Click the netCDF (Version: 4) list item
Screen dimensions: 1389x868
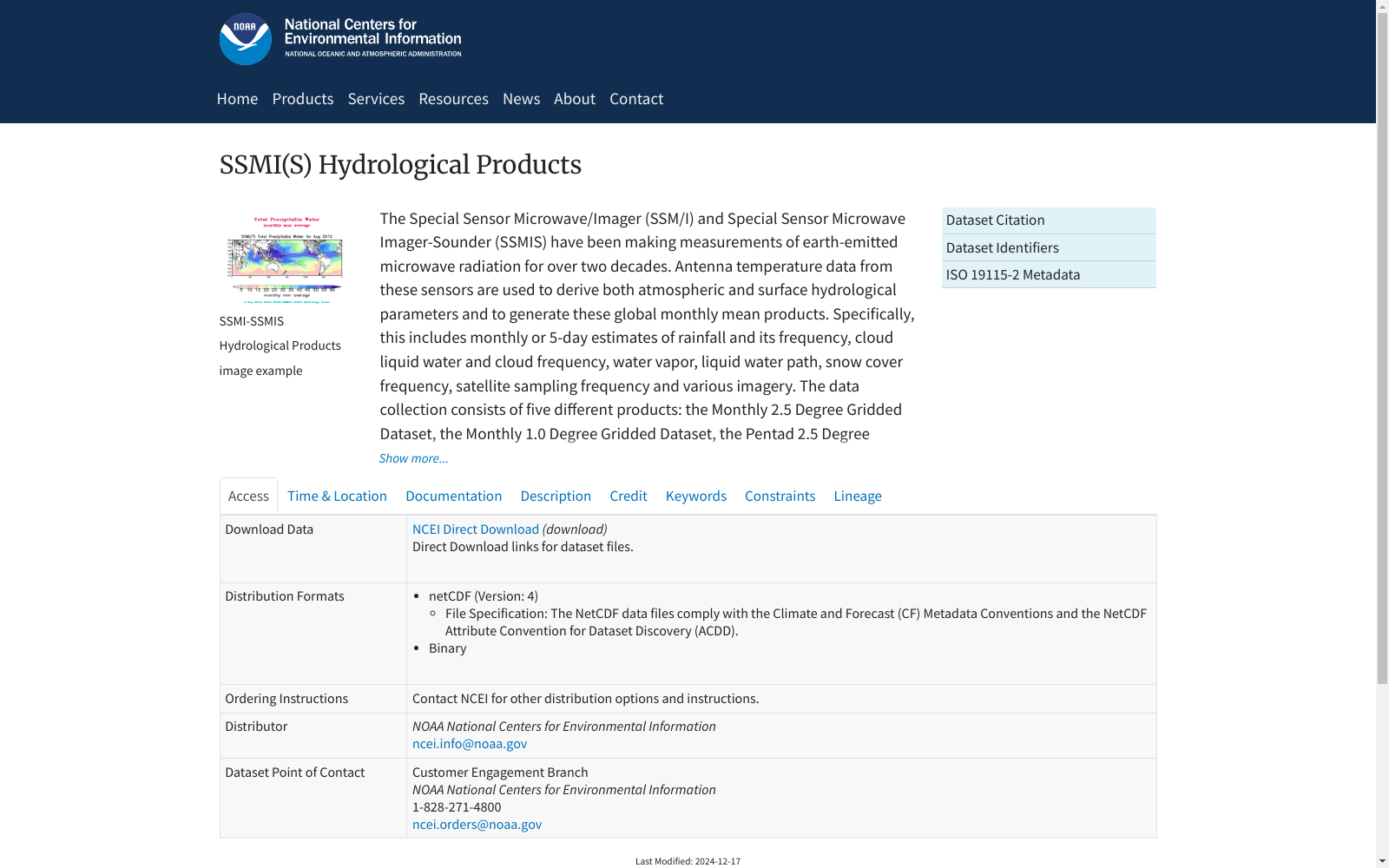(484, 596)
